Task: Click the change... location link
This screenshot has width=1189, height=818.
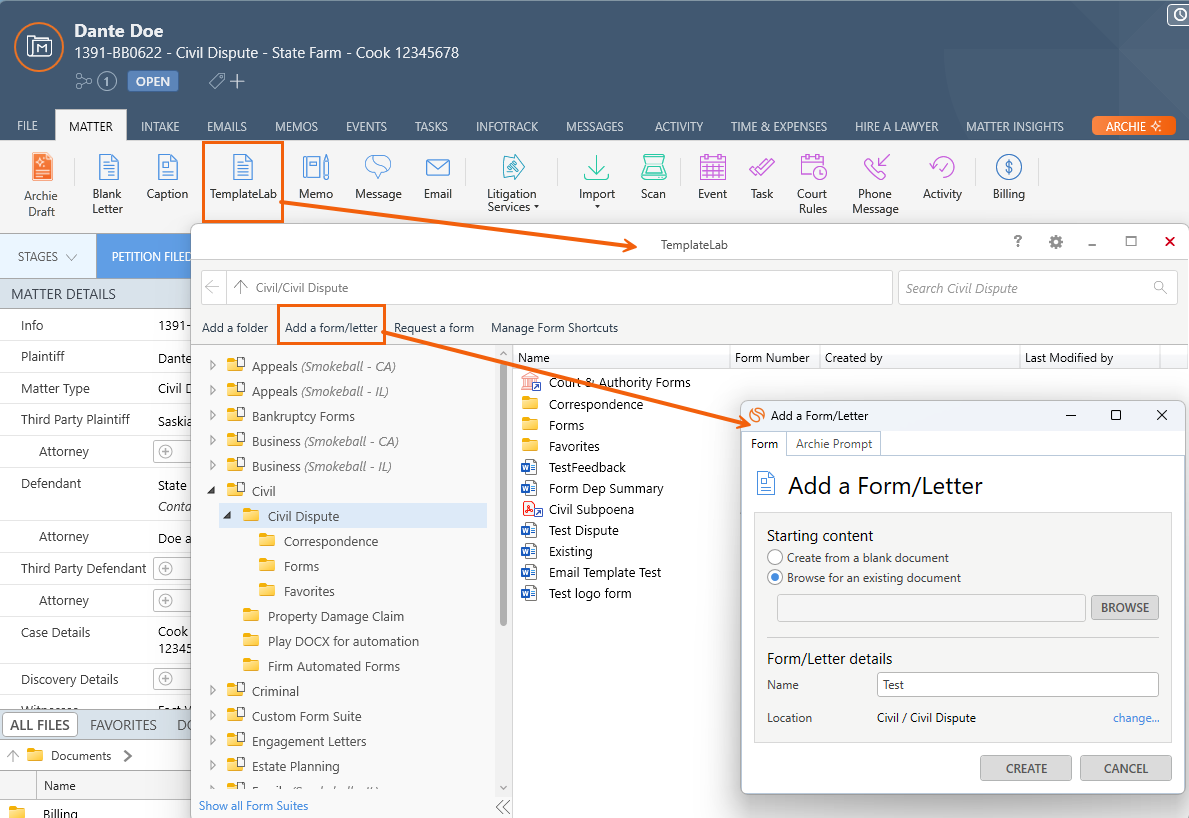Action: pos(1136,718)
